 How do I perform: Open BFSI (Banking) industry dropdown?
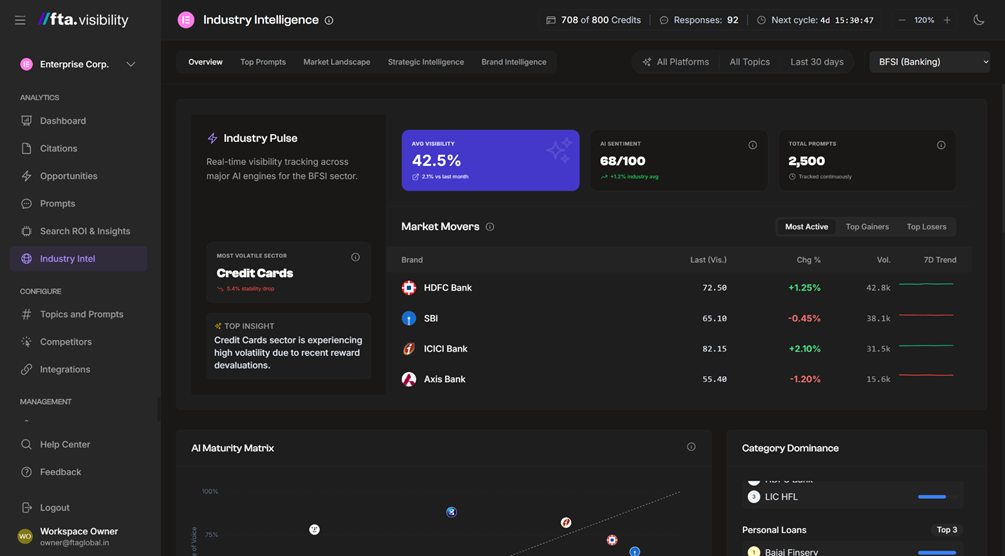click(x=929, y=62)
